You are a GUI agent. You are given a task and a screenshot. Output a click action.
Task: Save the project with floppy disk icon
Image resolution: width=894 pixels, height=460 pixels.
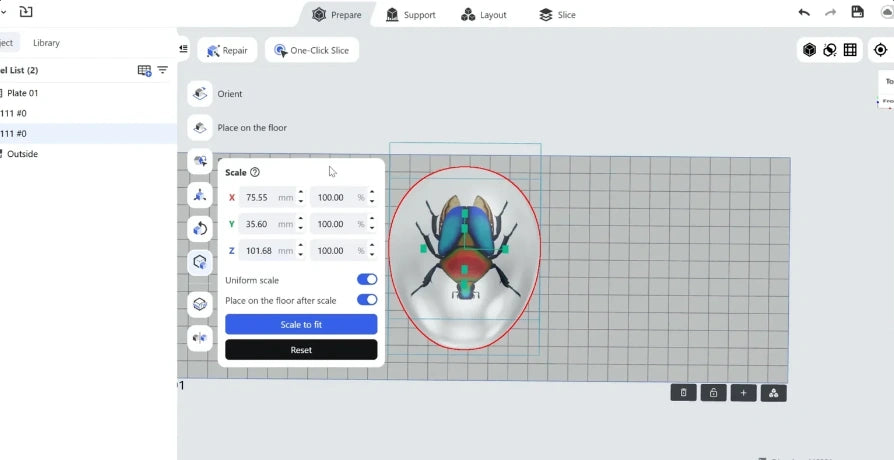tap(857, 12)
